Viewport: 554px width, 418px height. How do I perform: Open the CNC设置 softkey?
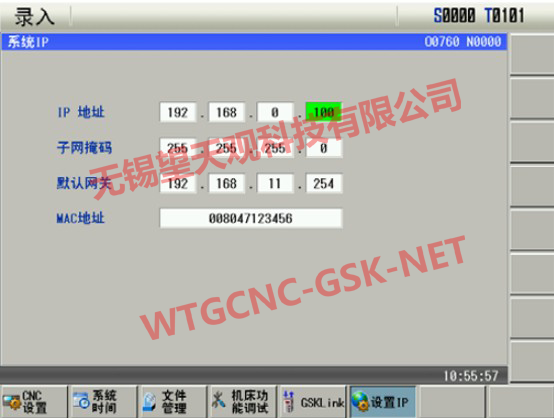[x=34, y=402]
